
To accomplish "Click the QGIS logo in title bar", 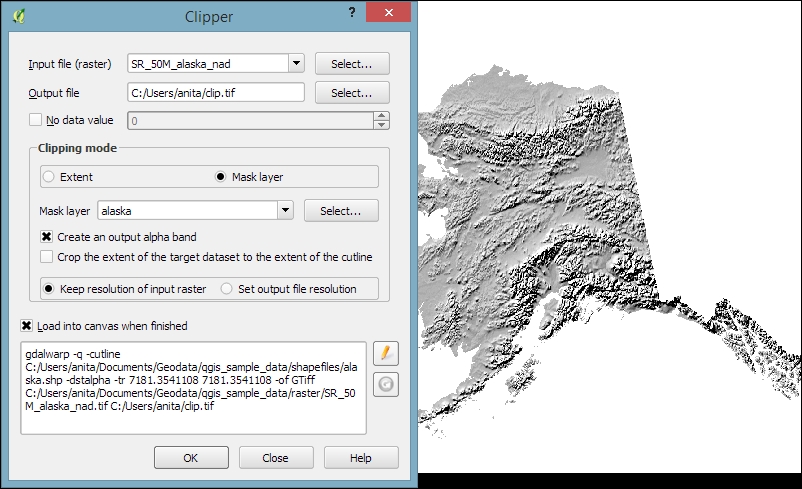I will pos(19,16).
